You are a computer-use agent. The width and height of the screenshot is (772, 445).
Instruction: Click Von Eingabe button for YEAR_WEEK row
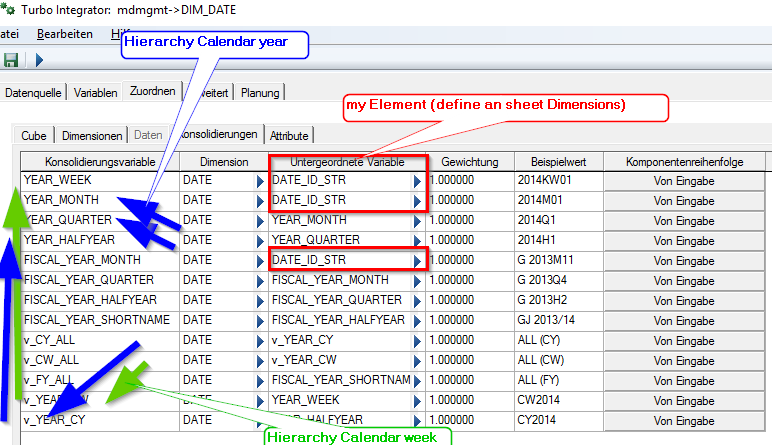[683, 181]
